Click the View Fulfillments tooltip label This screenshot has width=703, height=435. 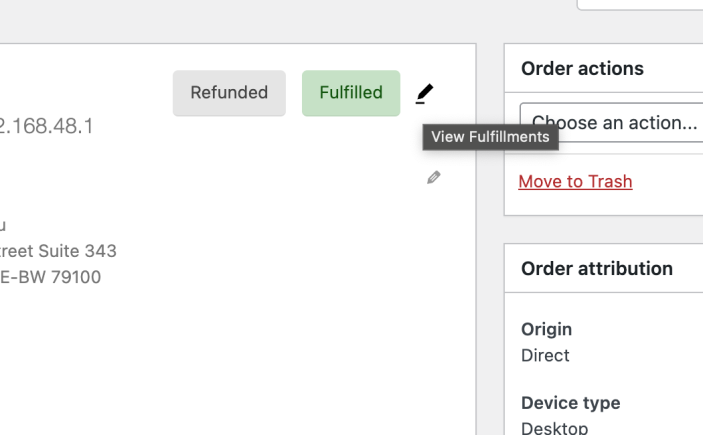click(x=490, y=137)
